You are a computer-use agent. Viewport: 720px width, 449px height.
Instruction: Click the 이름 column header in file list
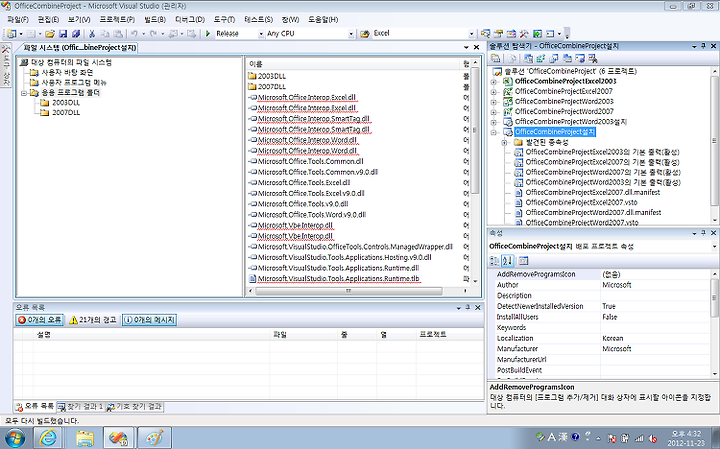(x=352, y=64)
